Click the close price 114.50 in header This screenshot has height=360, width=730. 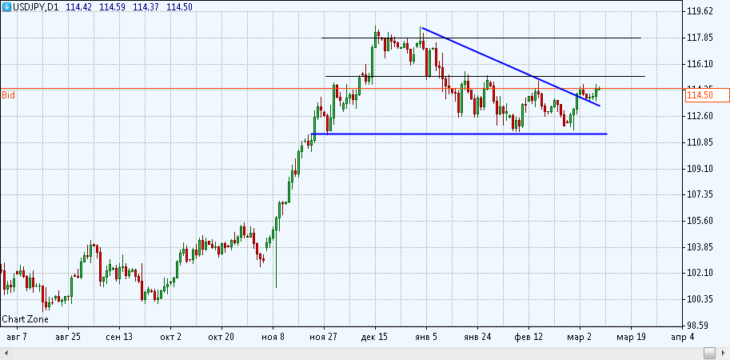(x=179, y=7)
